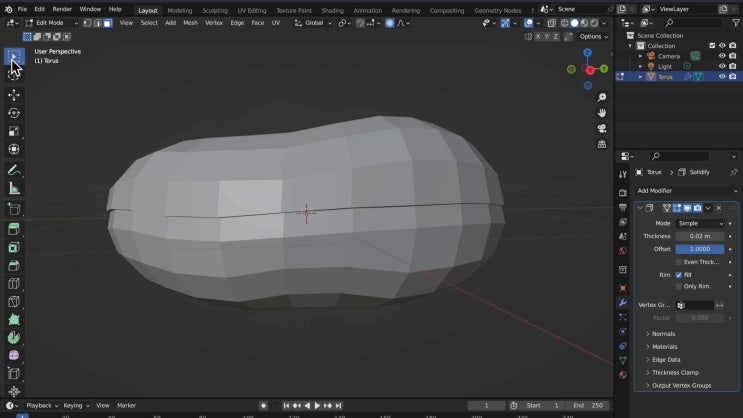The width and height of the screenshot is (743, 418).
Task: Activate the Annotate pencil tool
Action: point(14,170)
